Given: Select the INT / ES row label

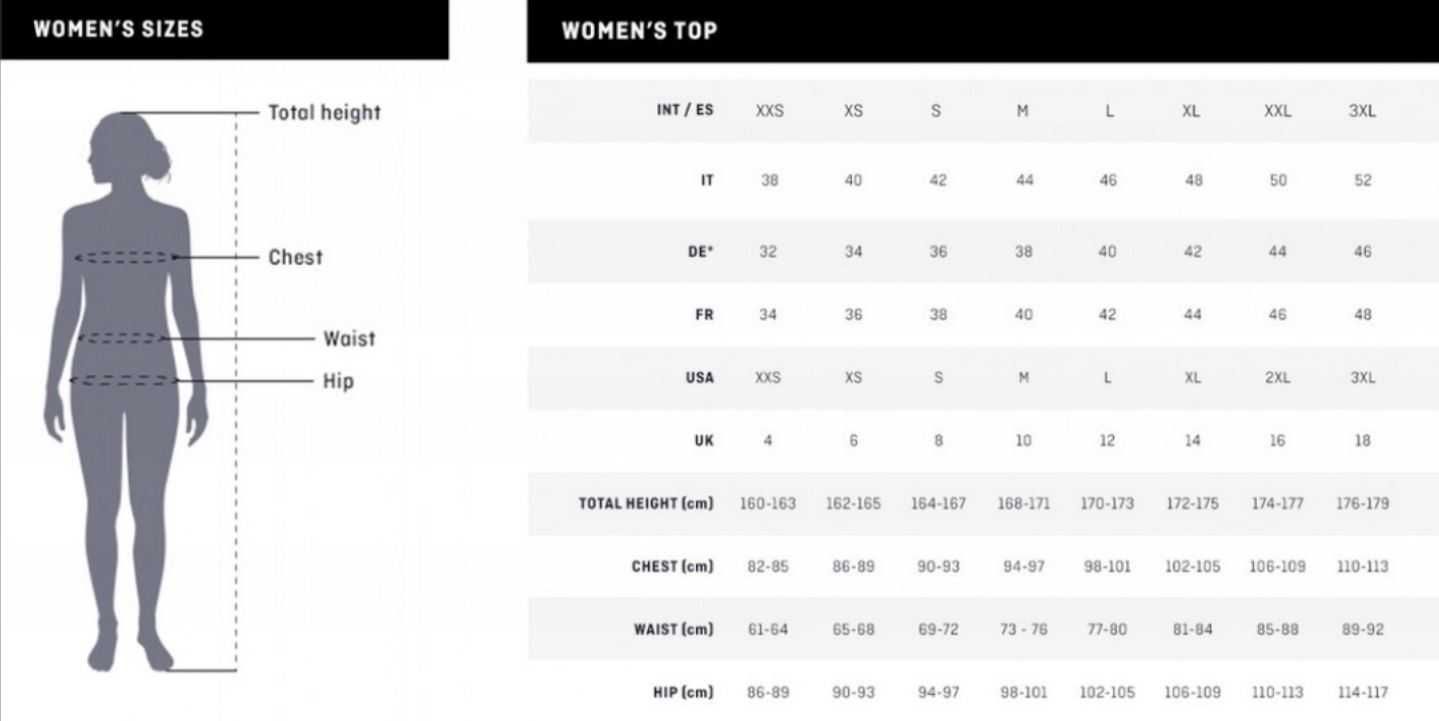Looking at the screenshot, I should point(685,110).
